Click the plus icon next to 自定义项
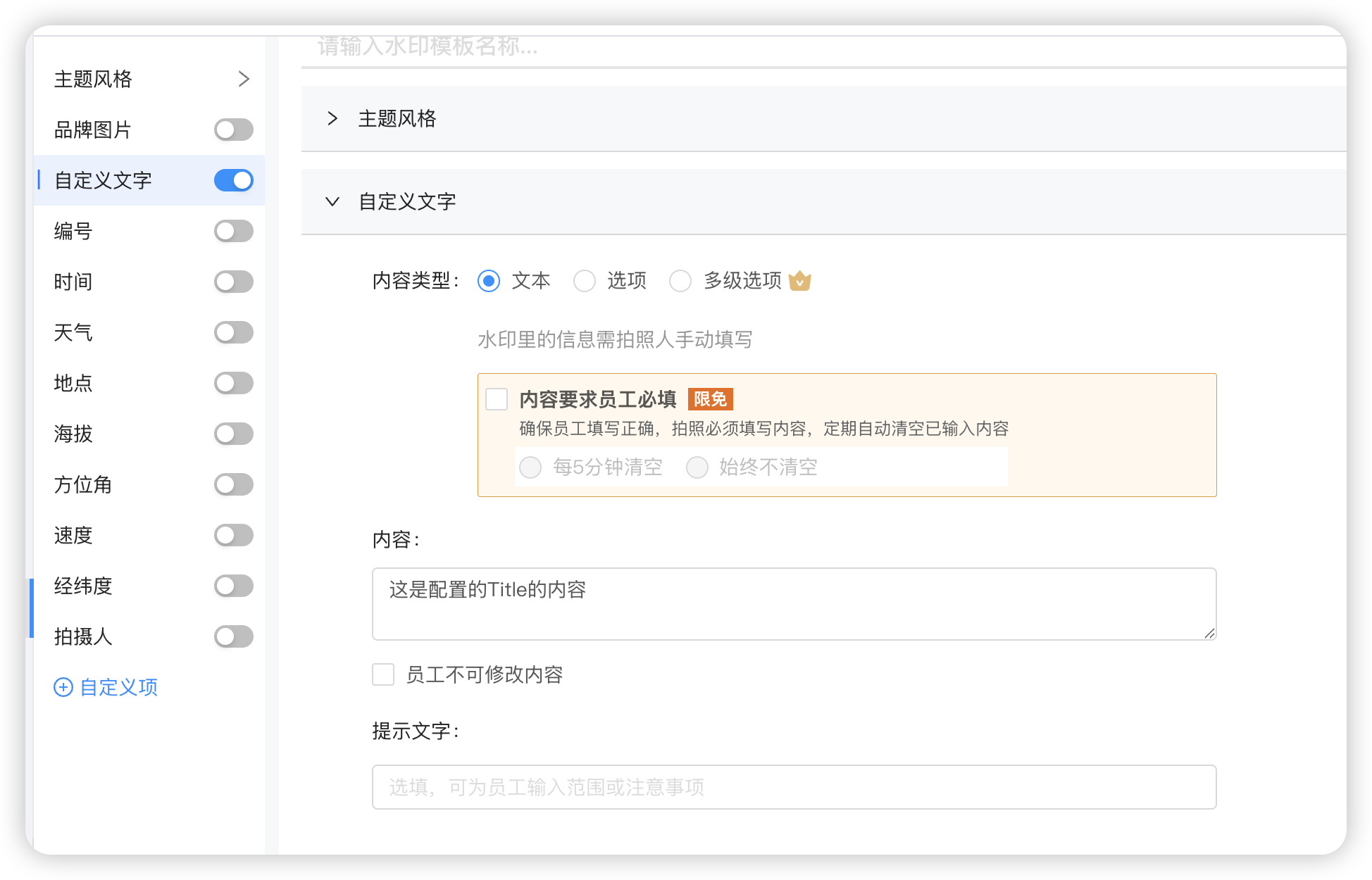The image size is (1372, 880). click(x=63, y=687)
